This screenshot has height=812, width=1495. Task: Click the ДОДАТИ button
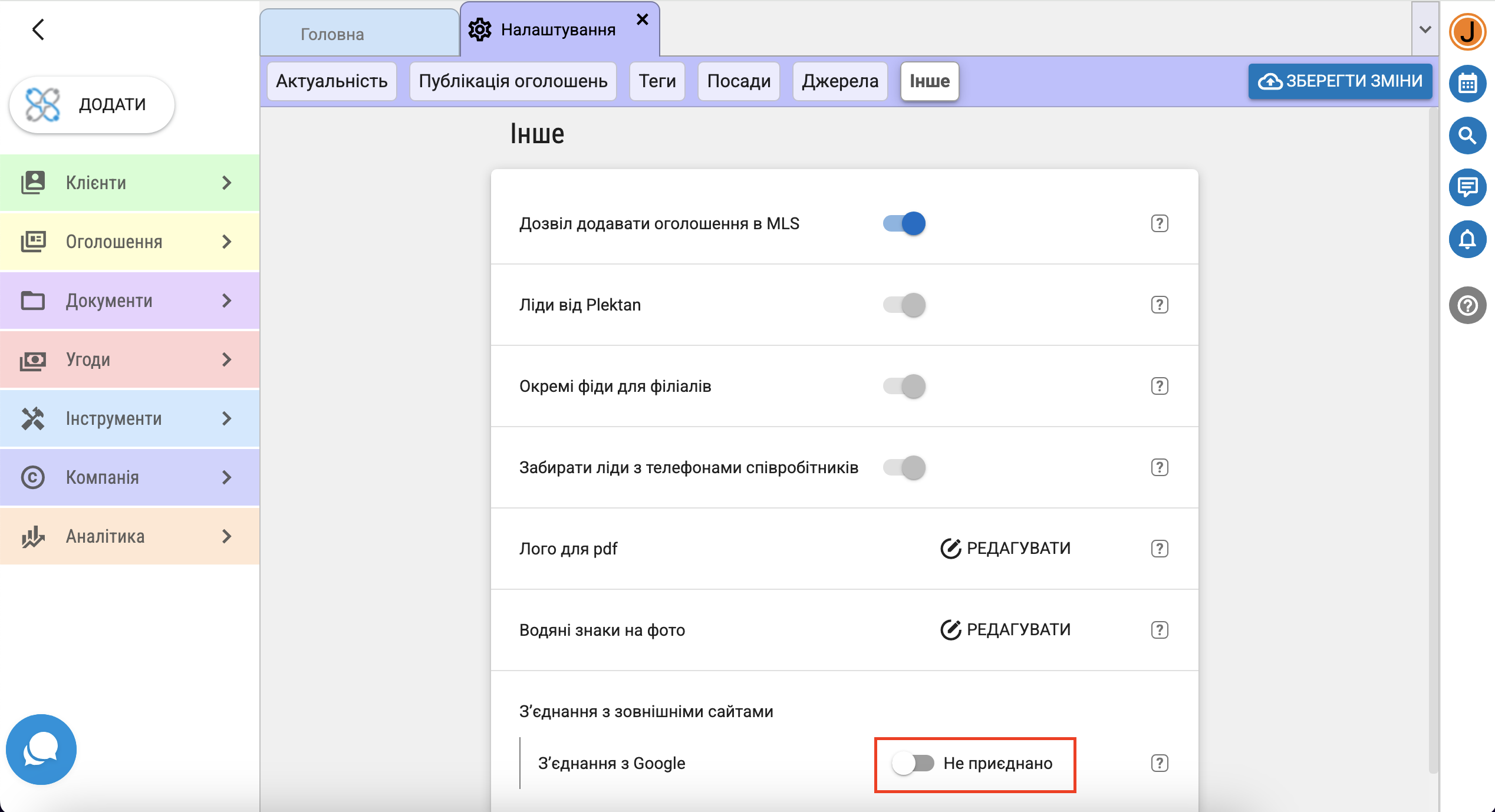(x=92, y=104)
